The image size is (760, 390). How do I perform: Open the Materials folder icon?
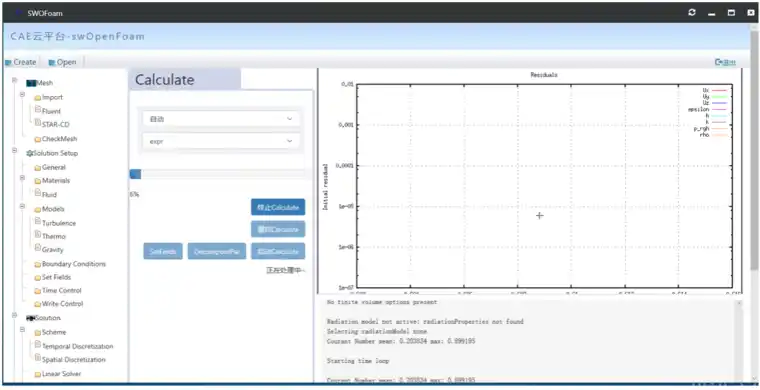pyautogui.click(x=37, y=181)
